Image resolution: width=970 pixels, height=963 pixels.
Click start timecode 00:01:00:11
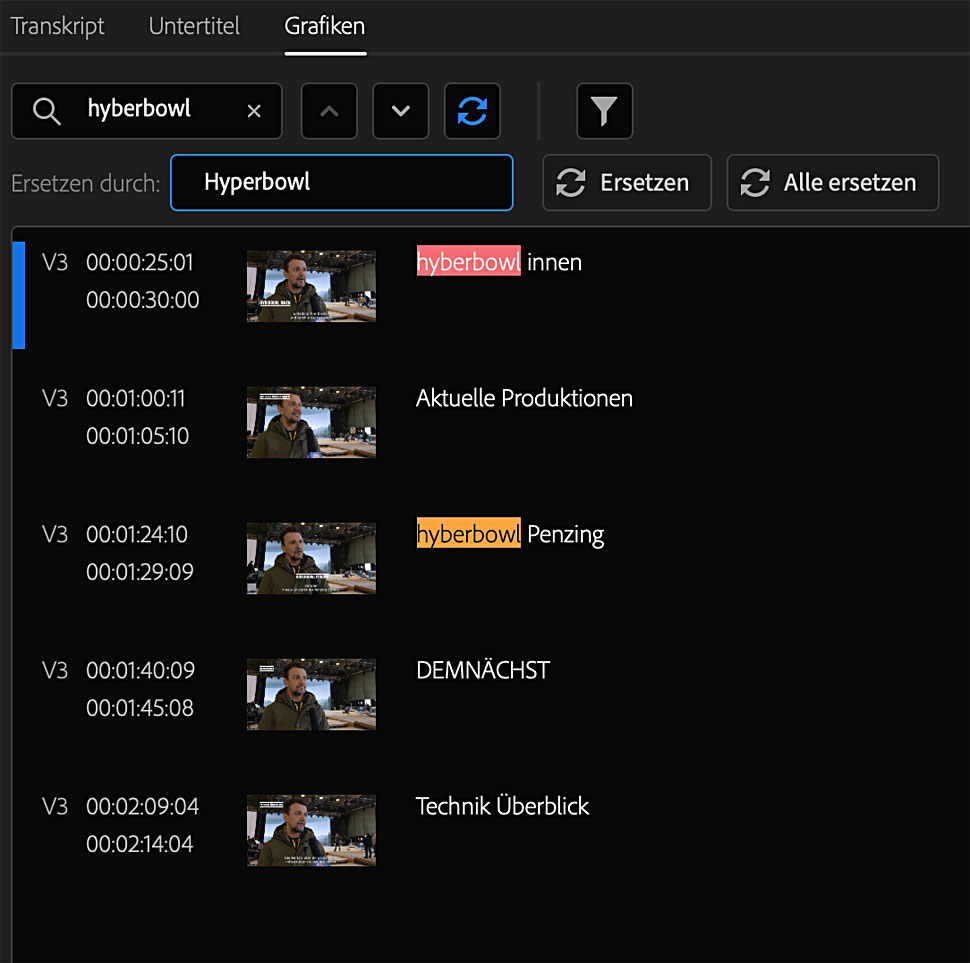tap(135, 398)
